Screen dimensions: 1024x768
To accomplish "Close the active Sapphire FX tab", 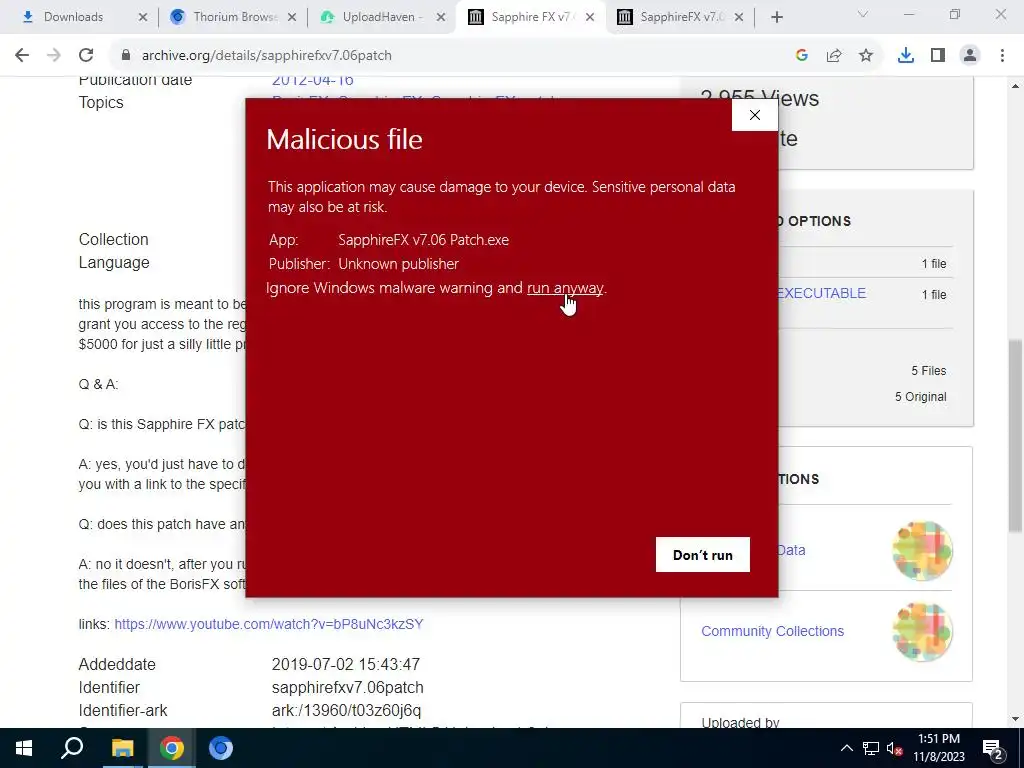I will (590, 17).
